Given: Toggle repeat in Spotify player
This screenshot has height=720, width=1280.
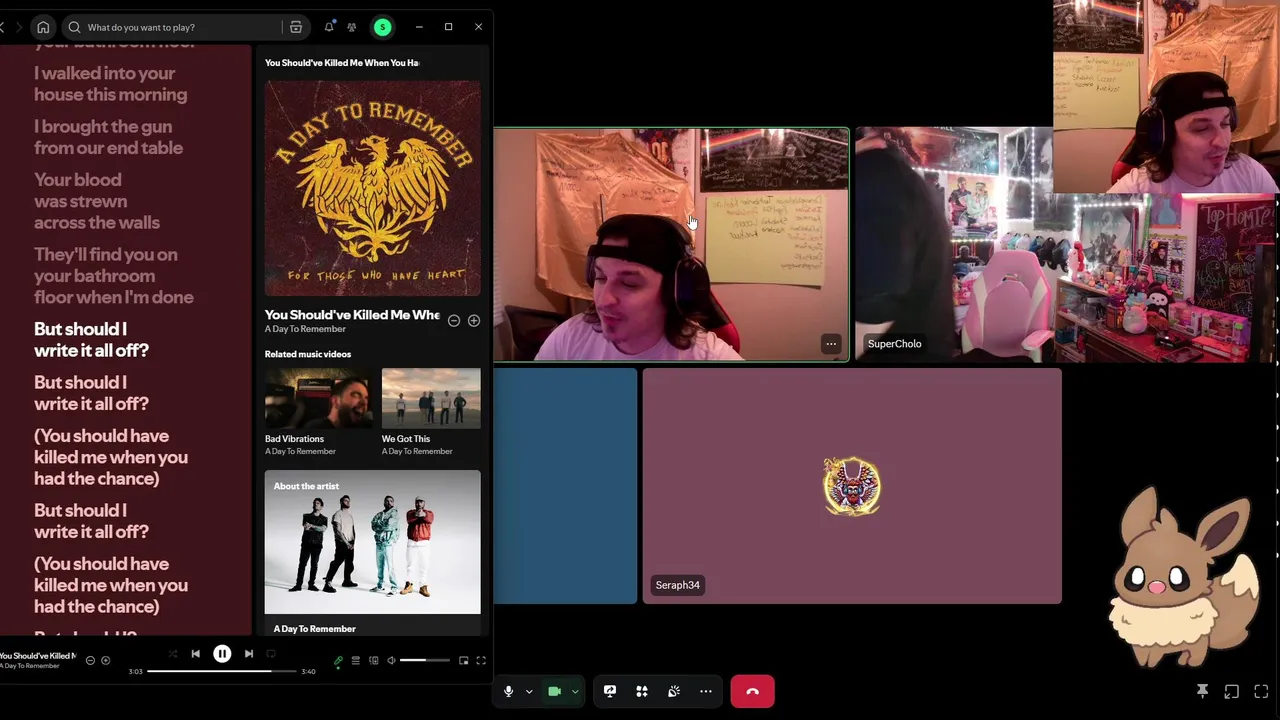Looking at the screenshot, I should click(x=271, y=654).
